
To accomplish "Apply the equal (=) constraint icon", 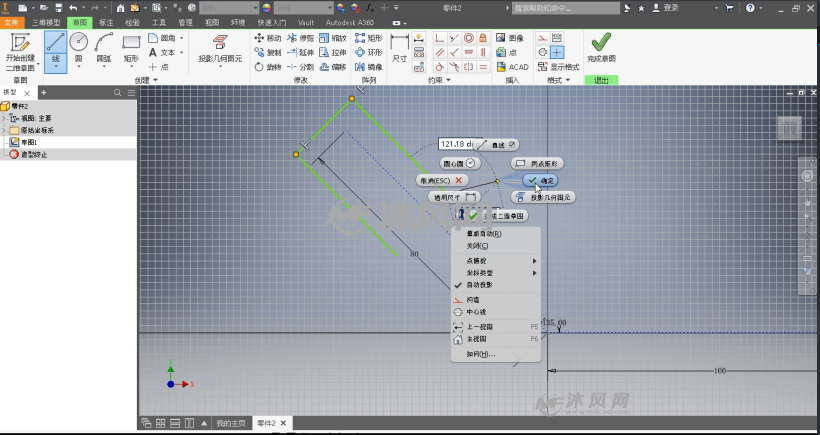I will [483, 67].
